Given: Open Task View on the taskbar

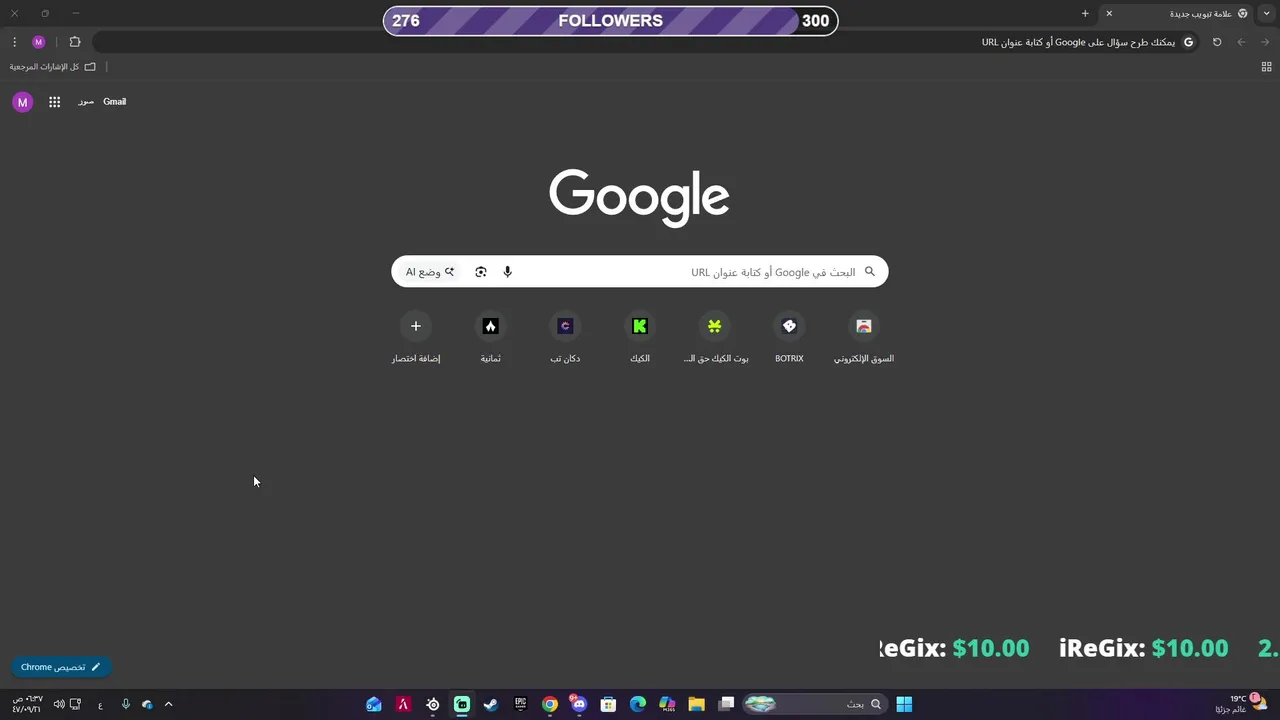Looking at the screenshot, I should click(727, 704).
